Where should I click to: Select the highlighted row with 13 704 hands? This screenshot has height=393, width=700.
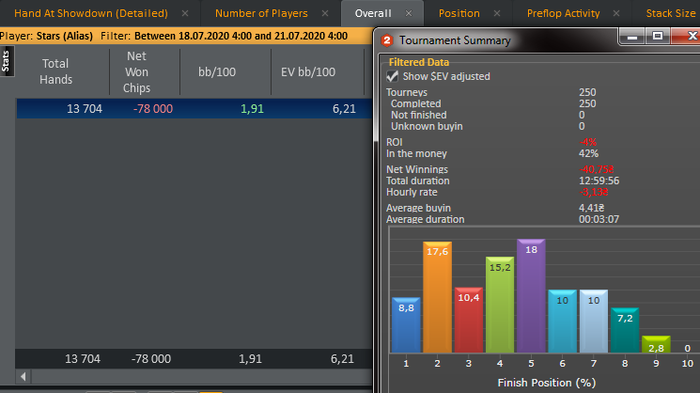194,109
